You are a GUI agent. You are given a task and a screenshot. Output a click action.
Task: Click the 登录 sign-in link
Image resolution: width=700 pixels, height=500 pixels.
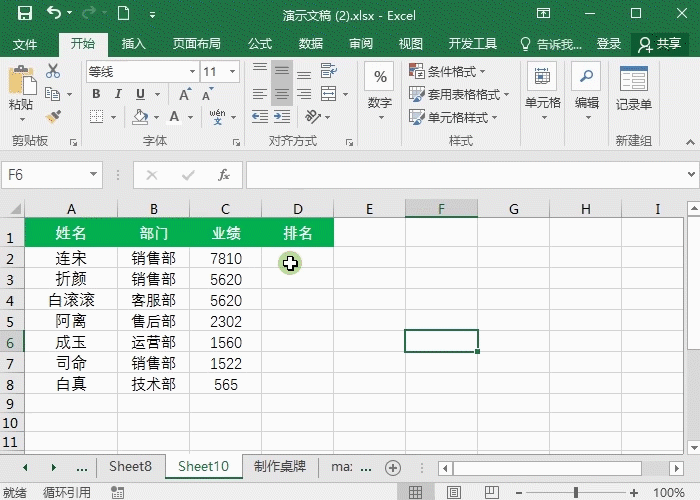[609, 44]
